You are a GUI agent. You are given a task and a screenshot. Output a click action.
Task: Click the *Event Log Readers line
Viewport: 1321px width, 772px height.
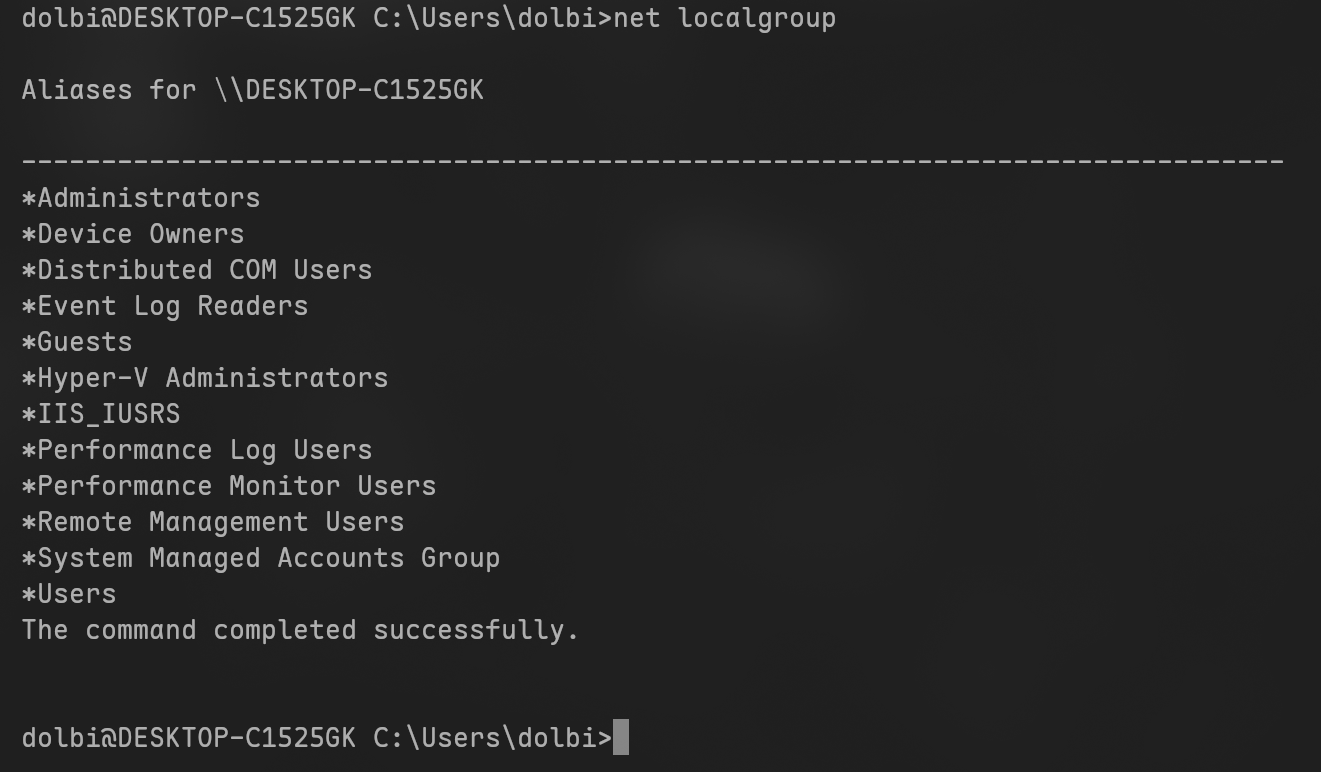pyautogui.click(x=165, y=306)
